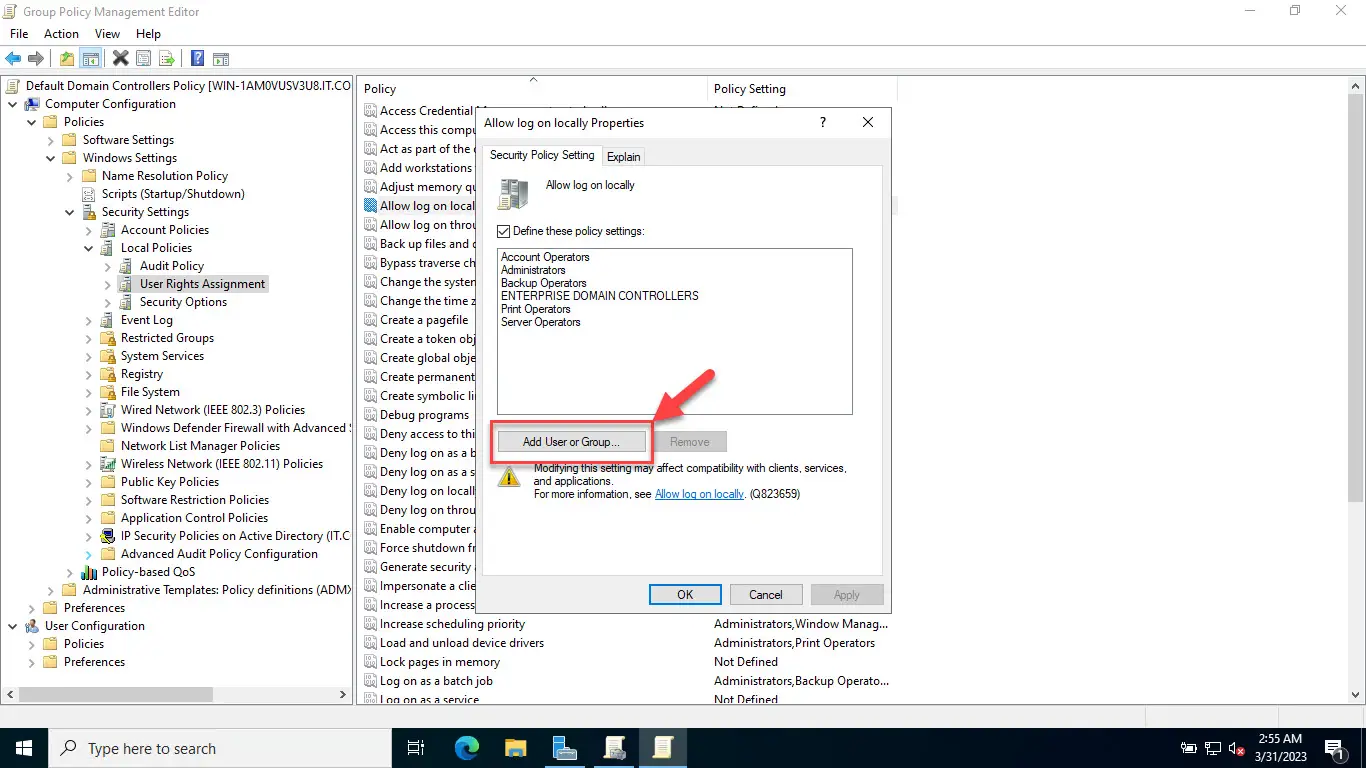The width and height of the screenshot is (1366, 768).
Task: Select ENTERPRISE DOMAIN CONTROLLERS in the list
Action: pyautogui.click(x=600, y=296)
